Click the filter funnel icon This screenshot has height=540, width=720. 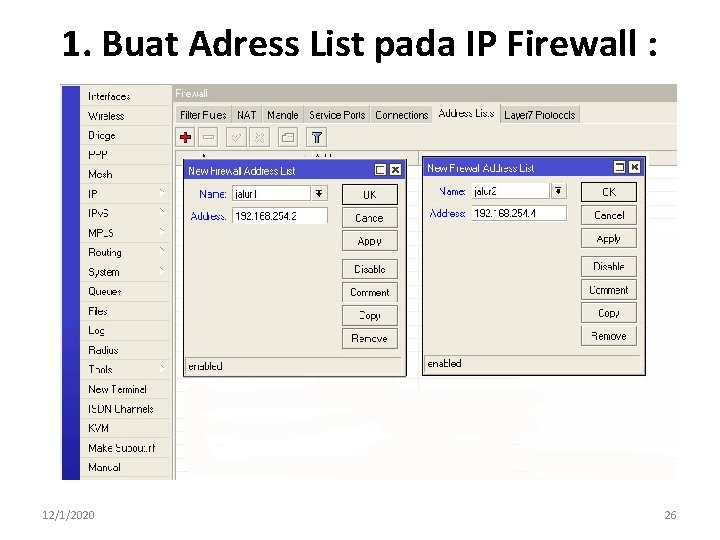317,137
